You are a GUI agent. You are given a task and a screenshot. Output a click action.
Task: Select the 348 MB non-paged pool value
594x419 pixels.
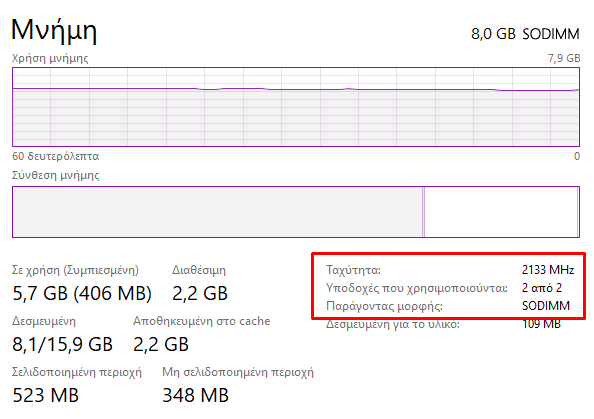click(x=195, y=395)
